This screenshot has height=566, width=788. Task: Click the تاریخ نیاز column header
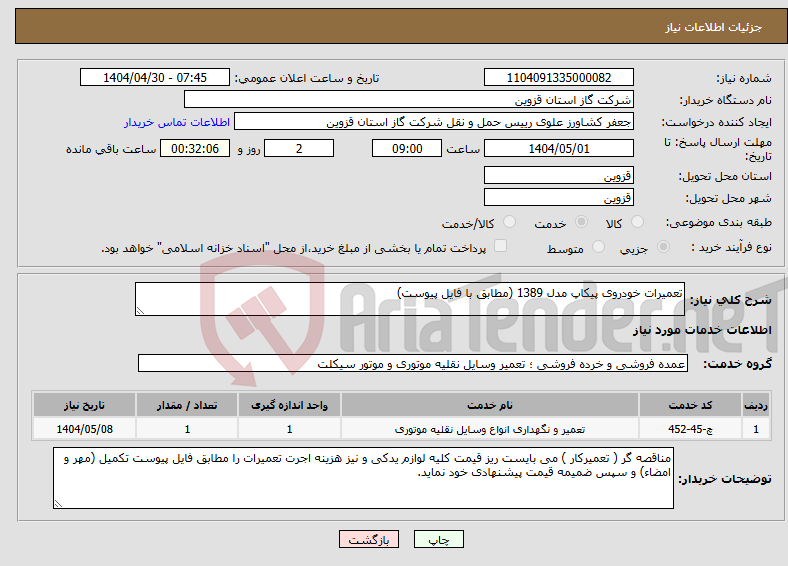pos(84,405)
